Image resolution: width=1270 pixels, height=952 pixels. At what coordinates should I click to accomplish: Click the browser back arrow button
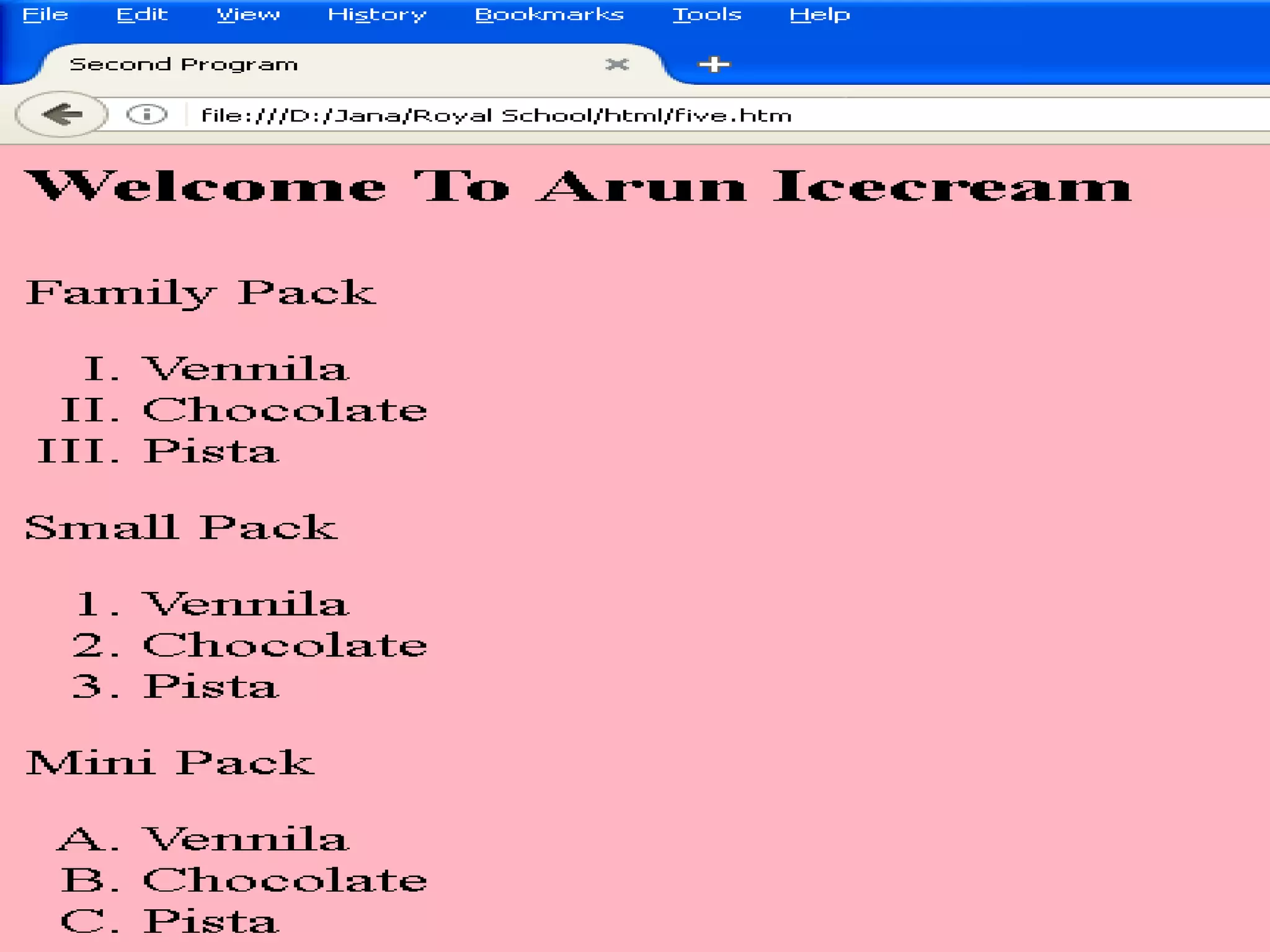tap(61, 114)
